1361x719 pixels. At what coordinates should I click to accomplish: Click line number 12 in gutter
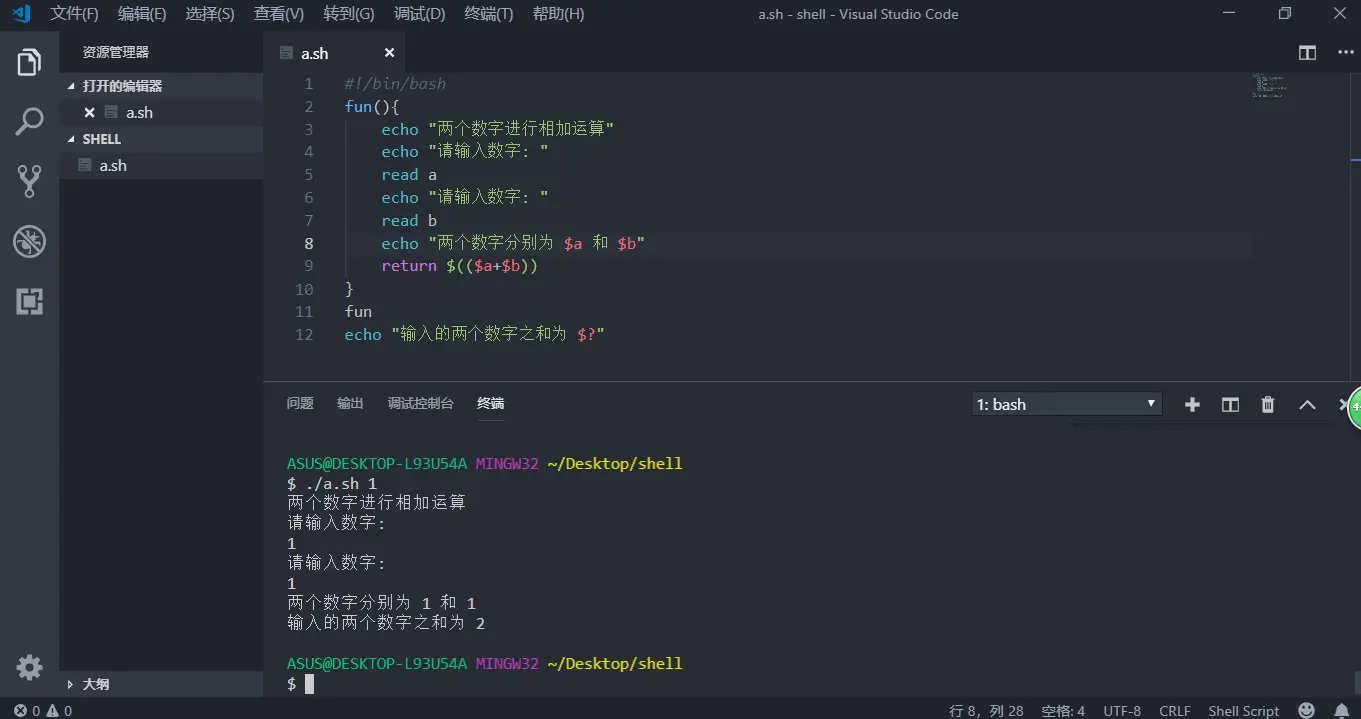[304, 334]
